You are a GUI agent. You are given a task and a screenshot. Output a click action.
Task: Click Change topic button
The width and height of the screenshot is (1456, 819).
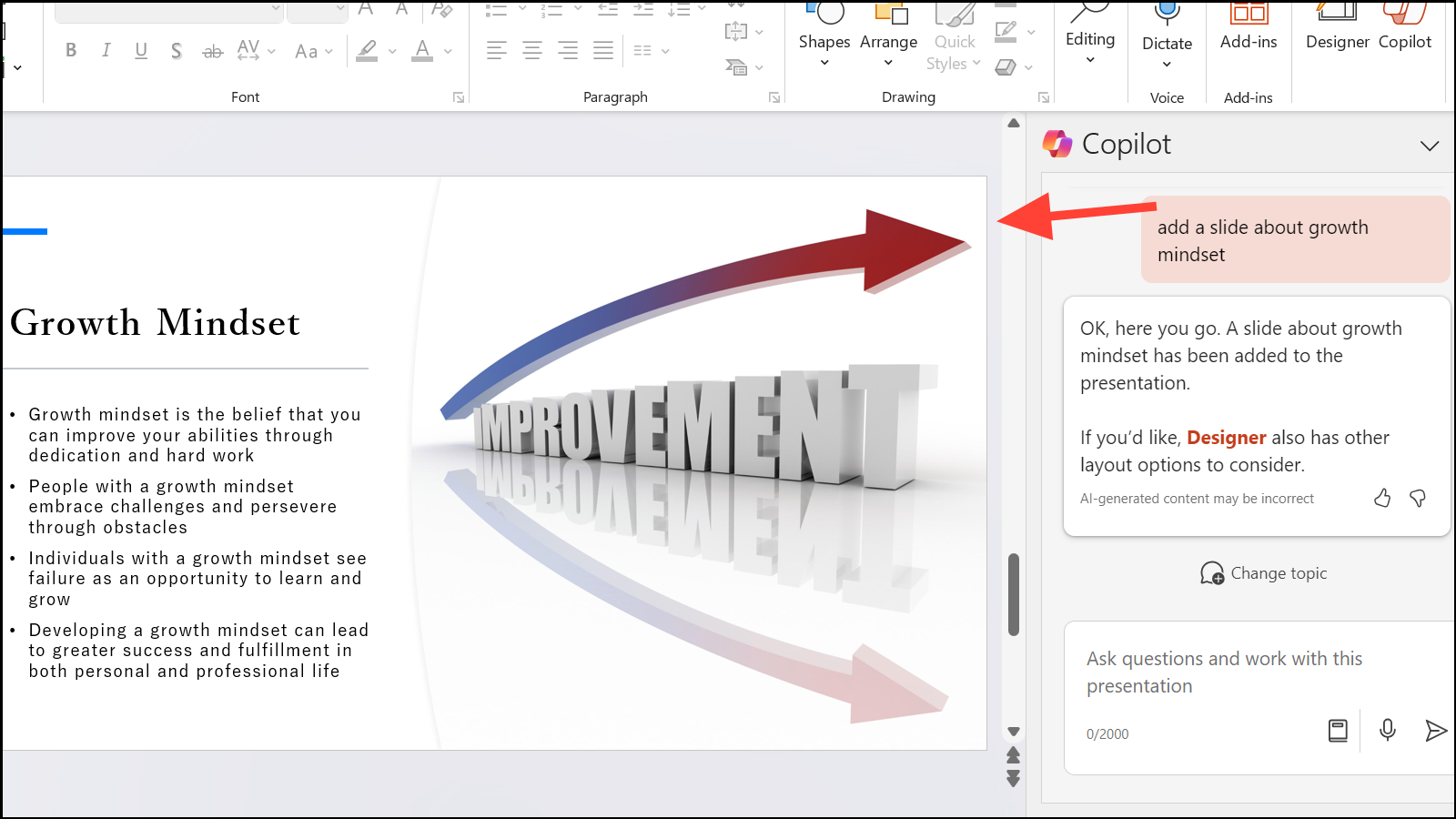click(1263, 573)
